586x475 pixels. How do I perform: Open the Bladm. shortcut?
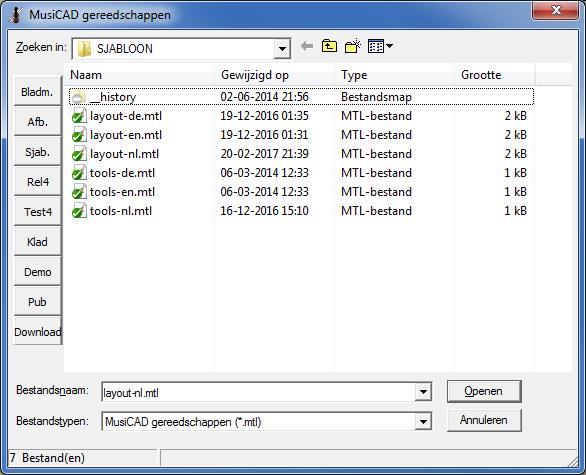(x=37, y=92)
